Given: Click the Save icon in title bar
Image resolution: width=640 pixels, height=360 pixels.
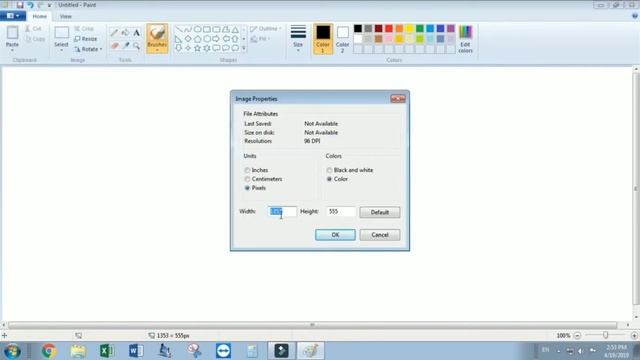Looking at the screenshot, I should coord(20,5).
